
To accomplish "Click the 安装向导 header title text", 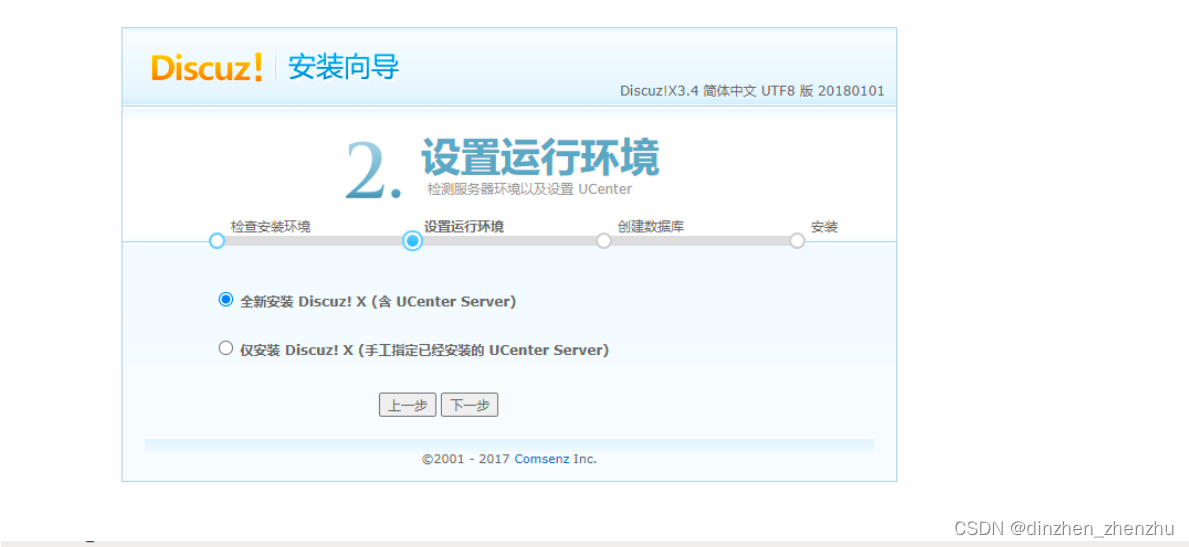I will [x=344, y=68].
